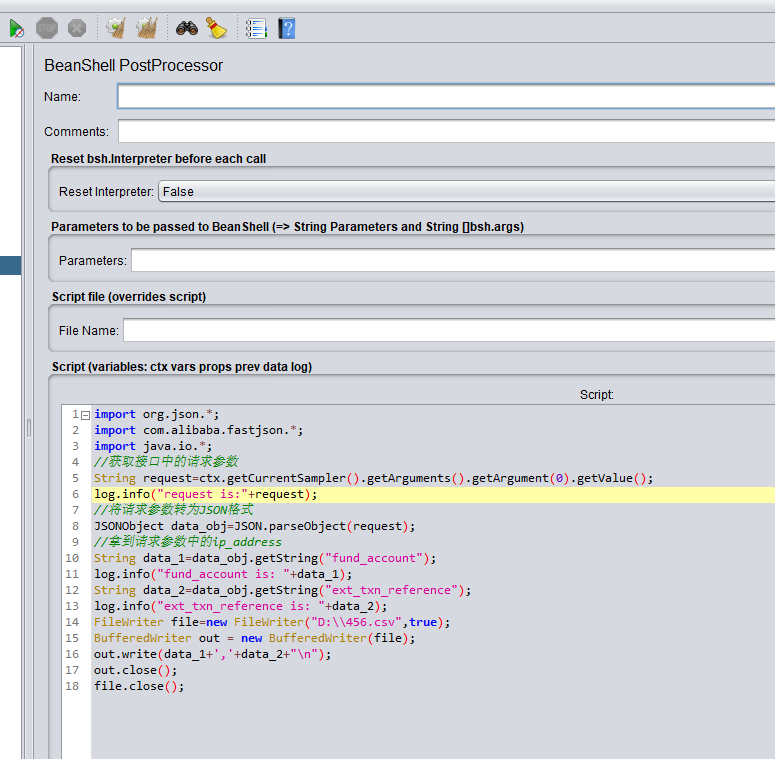Click the Comments text field
The height and width of the screenshot is (759, 775).
(x=445, y=132)
